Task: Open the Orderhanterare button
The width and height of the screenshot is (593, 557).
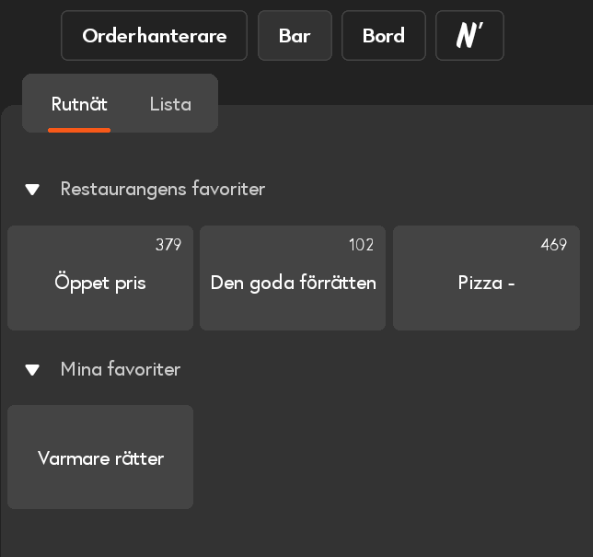Action: tap(154, 36)
